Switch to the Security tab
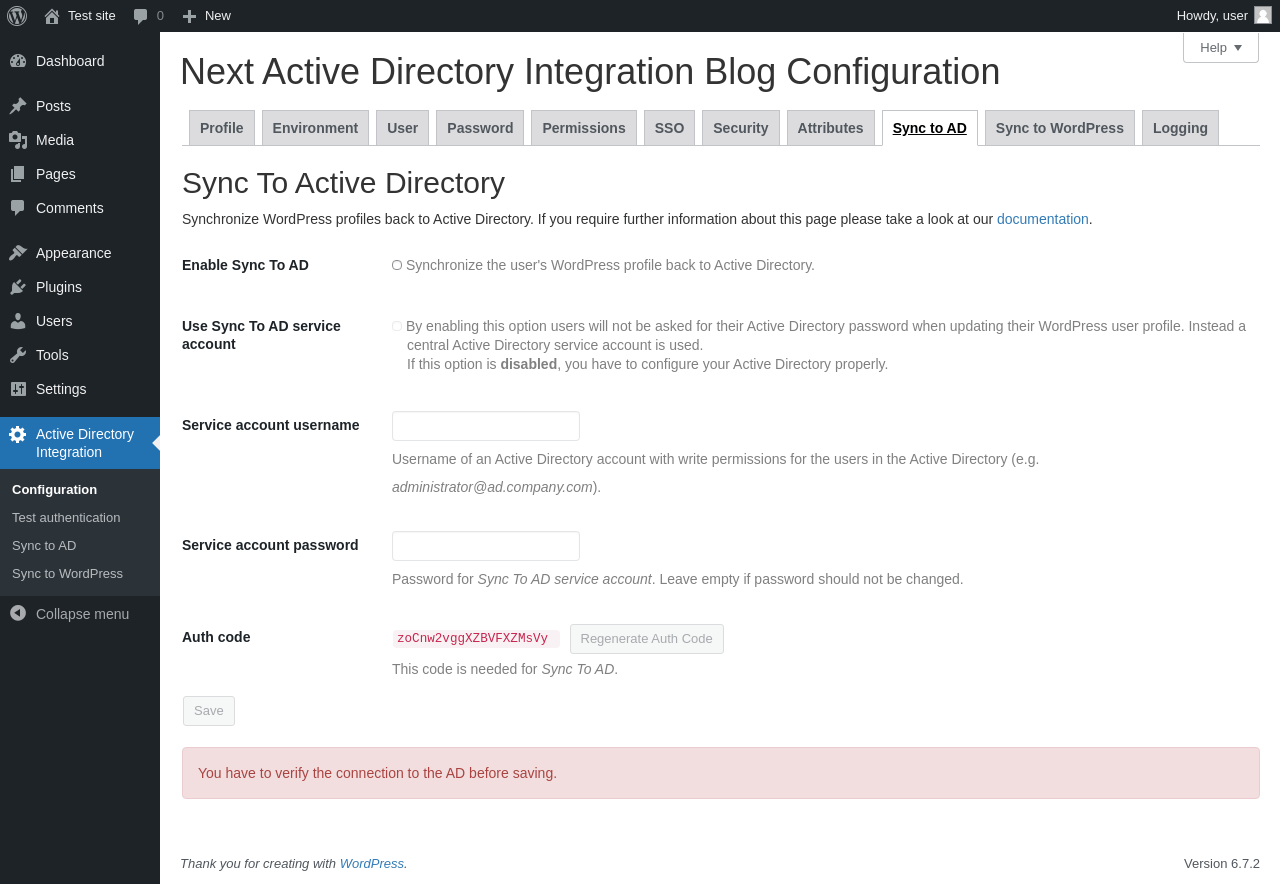This screenshot has width=1280, height=884. (x=740, y=128)
